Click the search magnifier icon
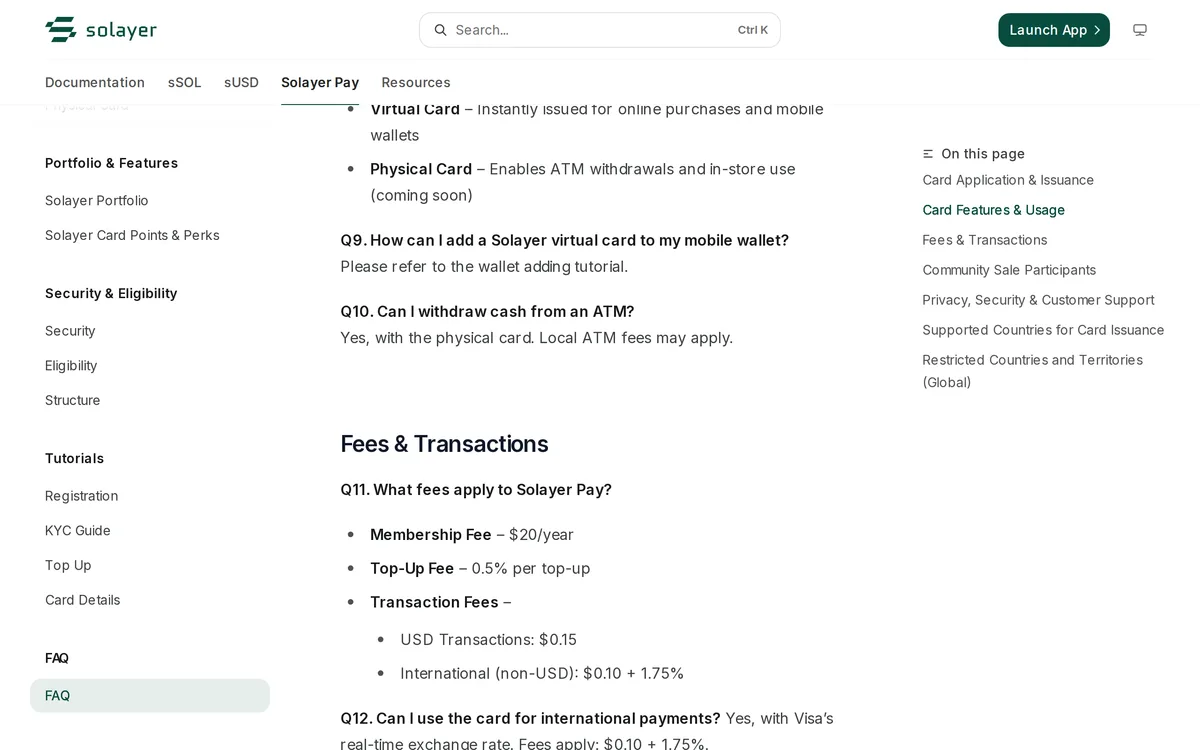This screenshot has height=750, width=1200. 440,30
